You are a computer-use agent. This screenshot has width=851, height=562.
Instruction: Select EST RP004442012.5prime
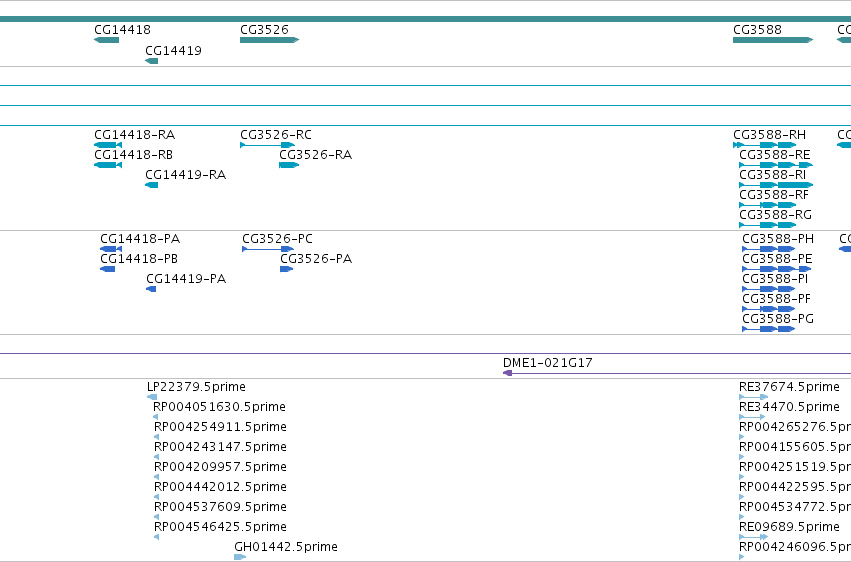tap(157, 497)
